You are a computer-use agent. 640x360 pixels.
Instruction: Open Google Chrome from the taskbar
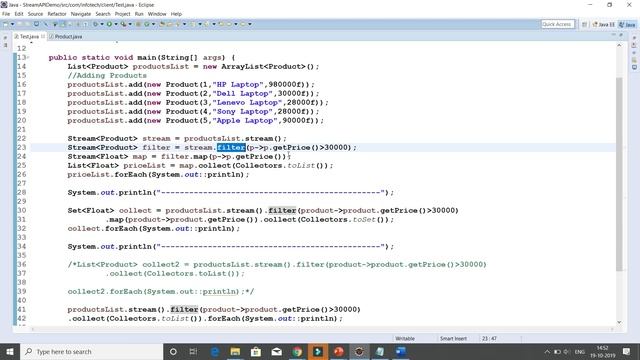point(297,351)
